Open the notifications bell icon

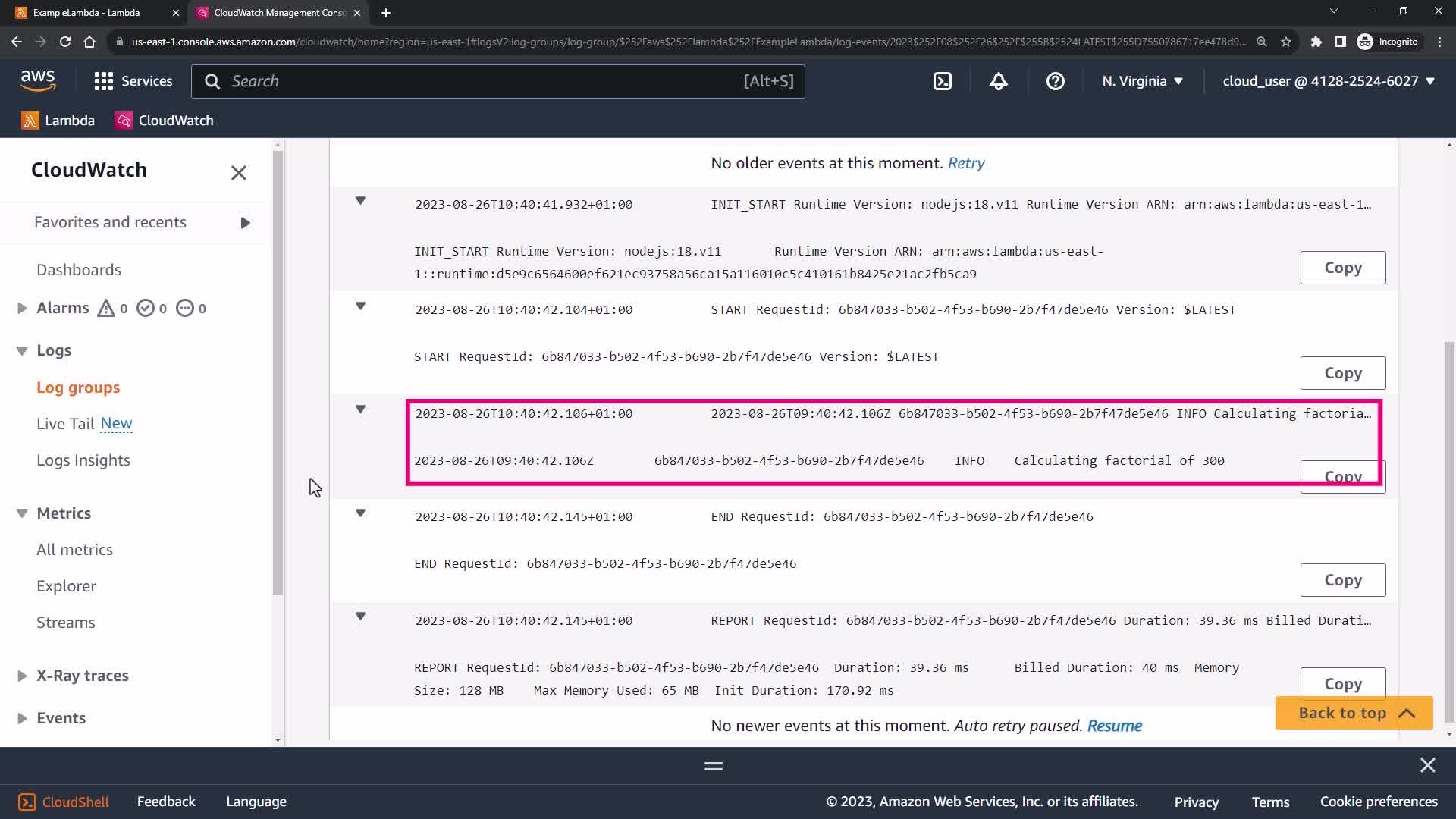(x=999, y=81)
